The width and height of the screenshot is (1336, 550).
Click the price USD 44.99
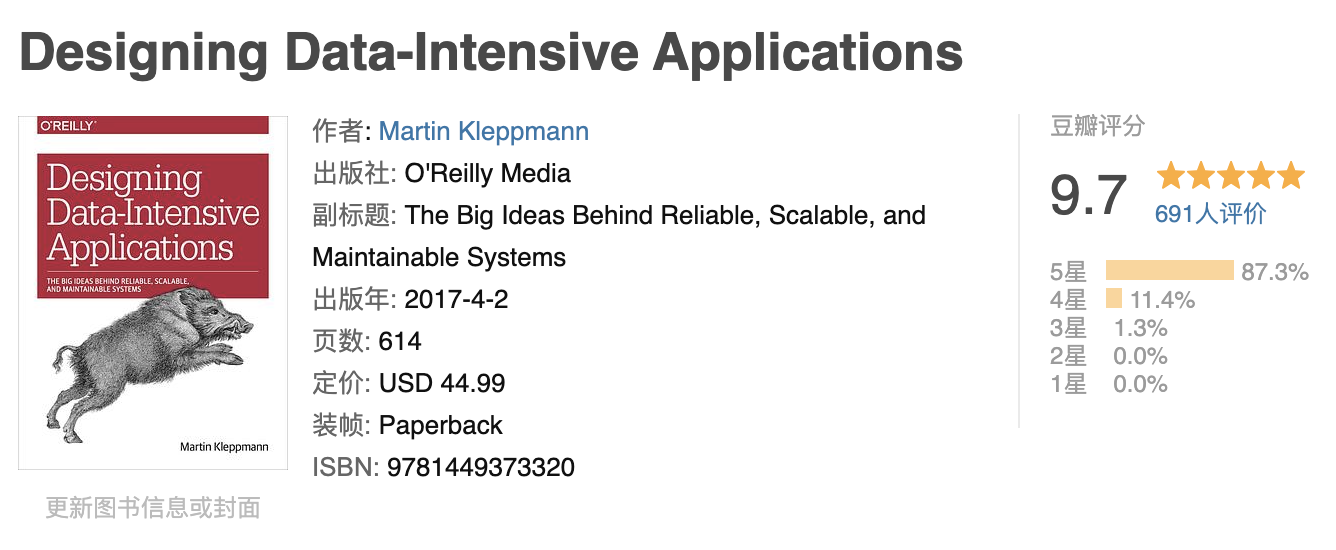coord(442,383)
